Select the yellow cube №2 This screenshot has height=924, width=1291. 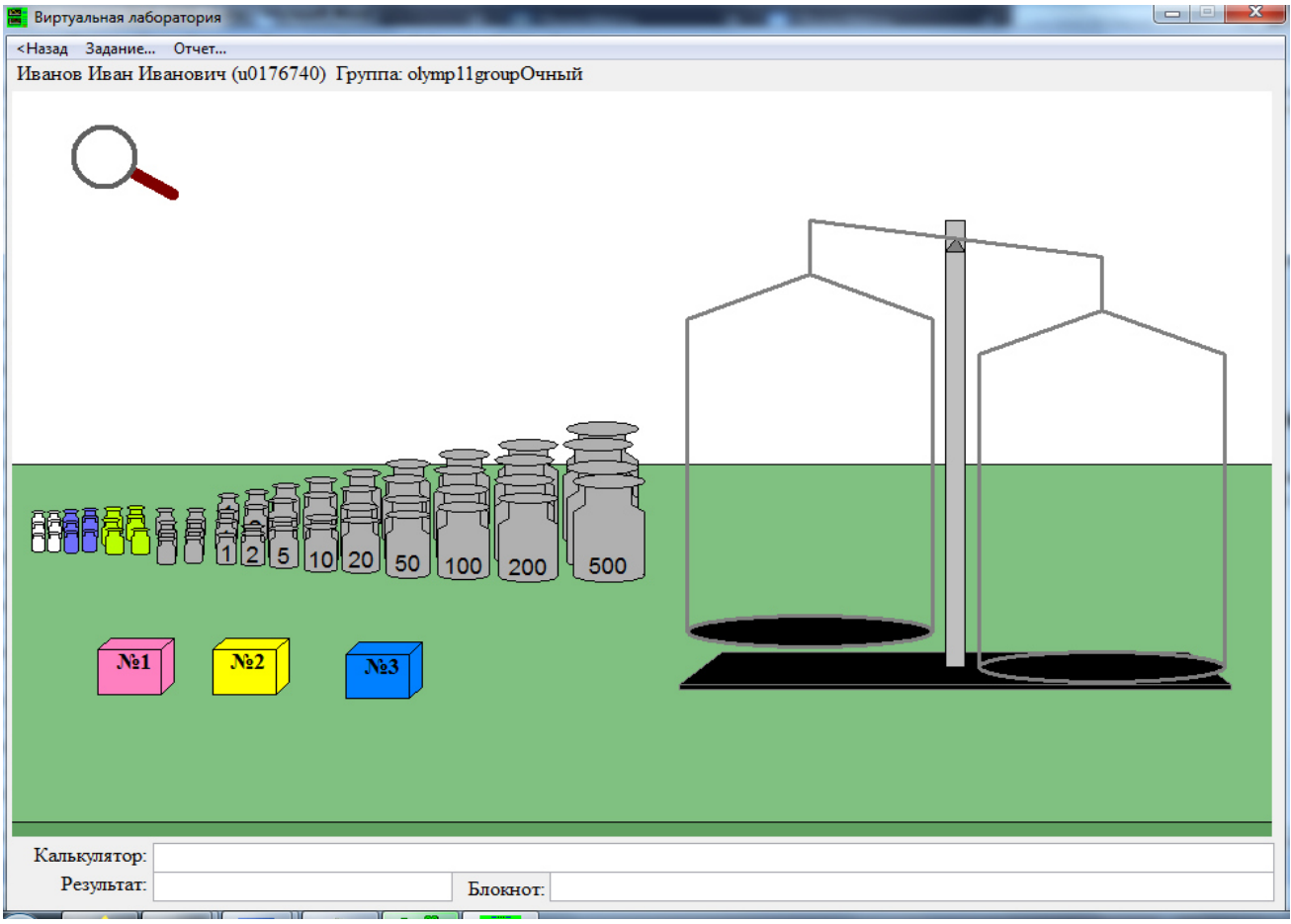click(251, 667)
